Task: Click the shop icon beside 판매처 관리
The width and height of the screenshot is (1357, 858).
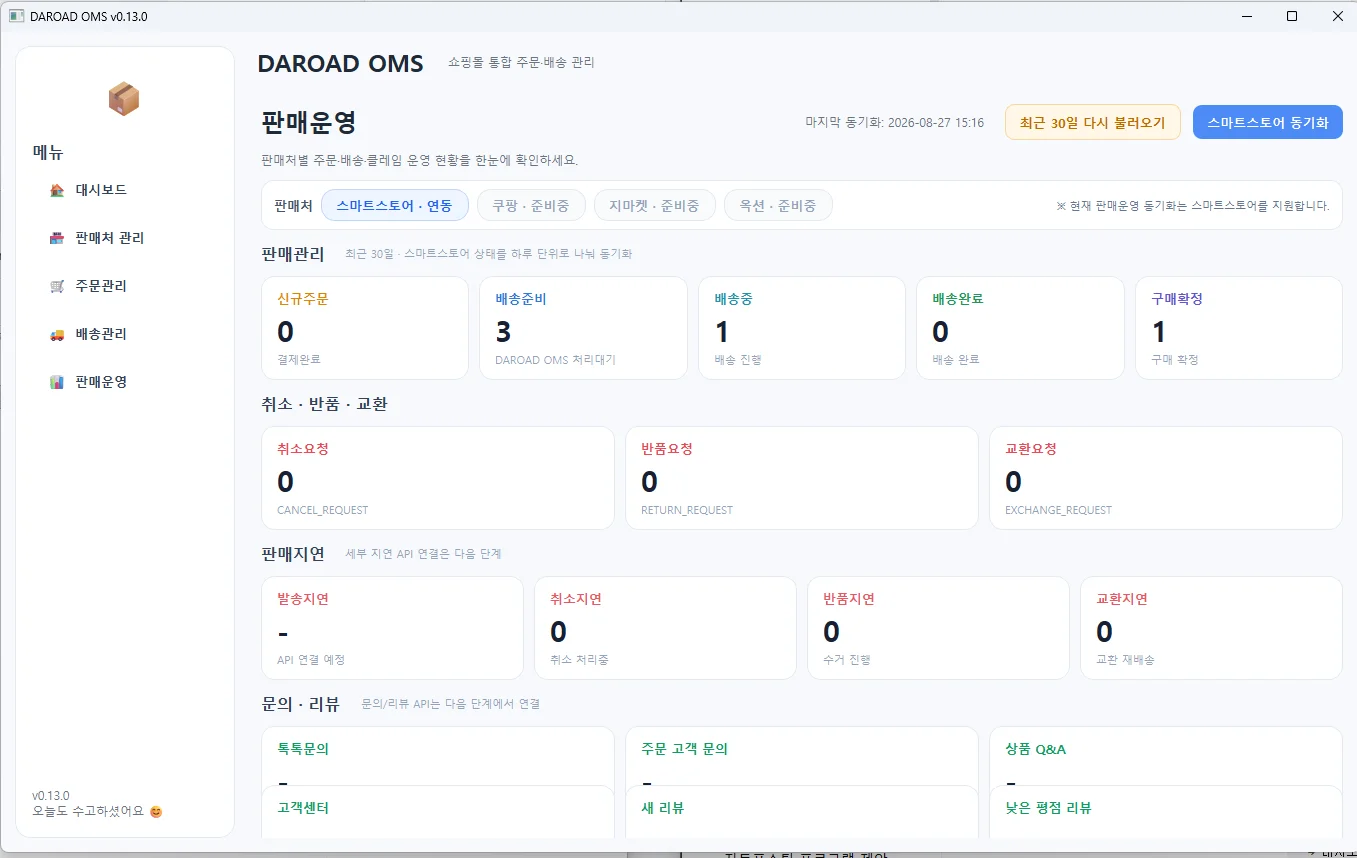Action: pos(57,238)
